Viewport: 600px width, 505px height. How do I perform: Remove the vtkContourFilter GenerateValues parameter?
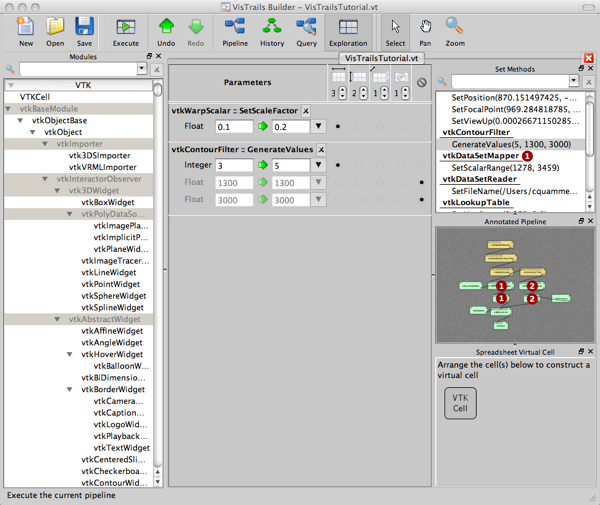pyautogui.click(x=321, y=150)
